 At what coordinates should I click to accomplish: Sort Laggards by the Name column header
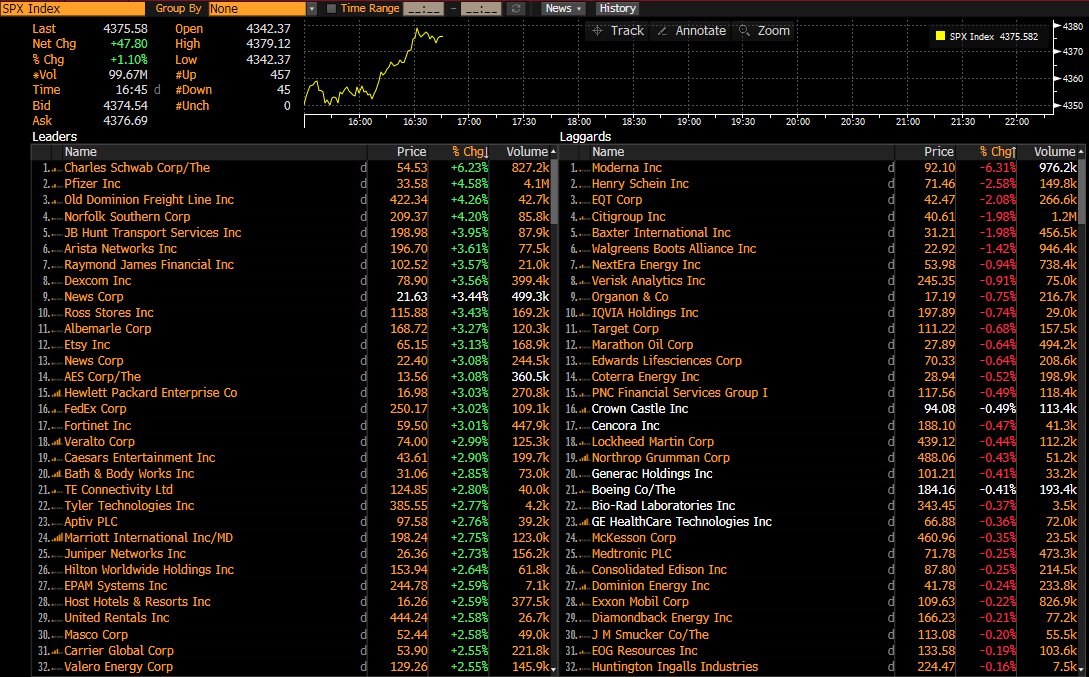tap(608, 152)
